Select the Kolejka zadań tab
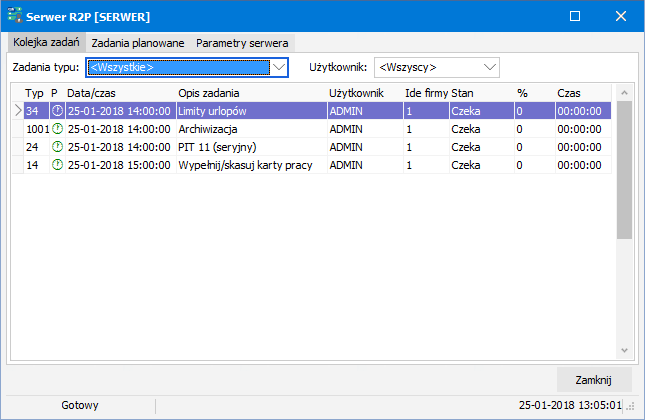Viewport: 645px width, 420px height. point(46,44)
